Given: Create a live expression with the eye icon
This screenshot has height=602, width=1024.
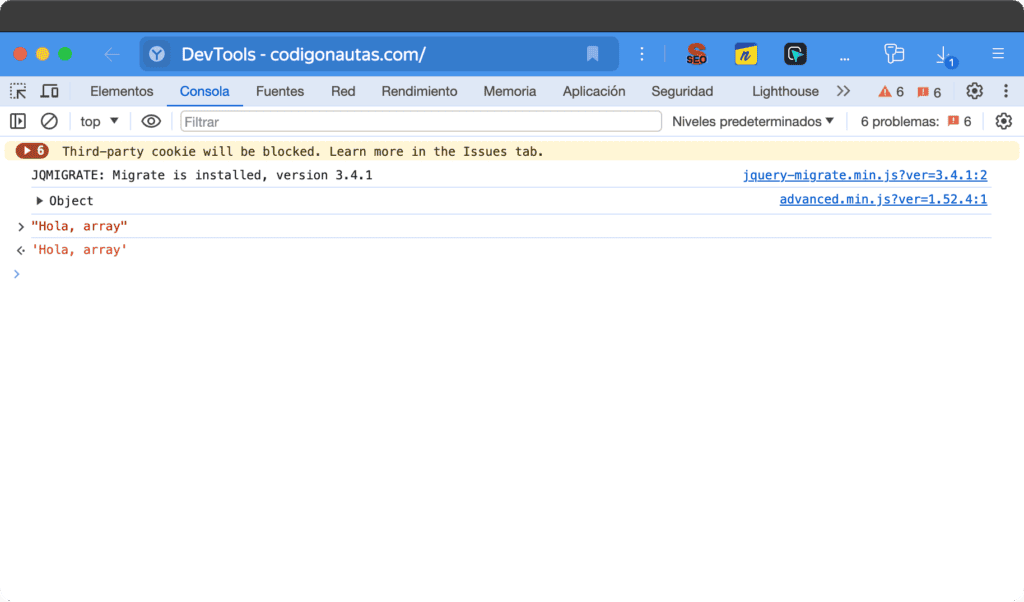Looking at the screenshot, I should (x=151, y=120).
